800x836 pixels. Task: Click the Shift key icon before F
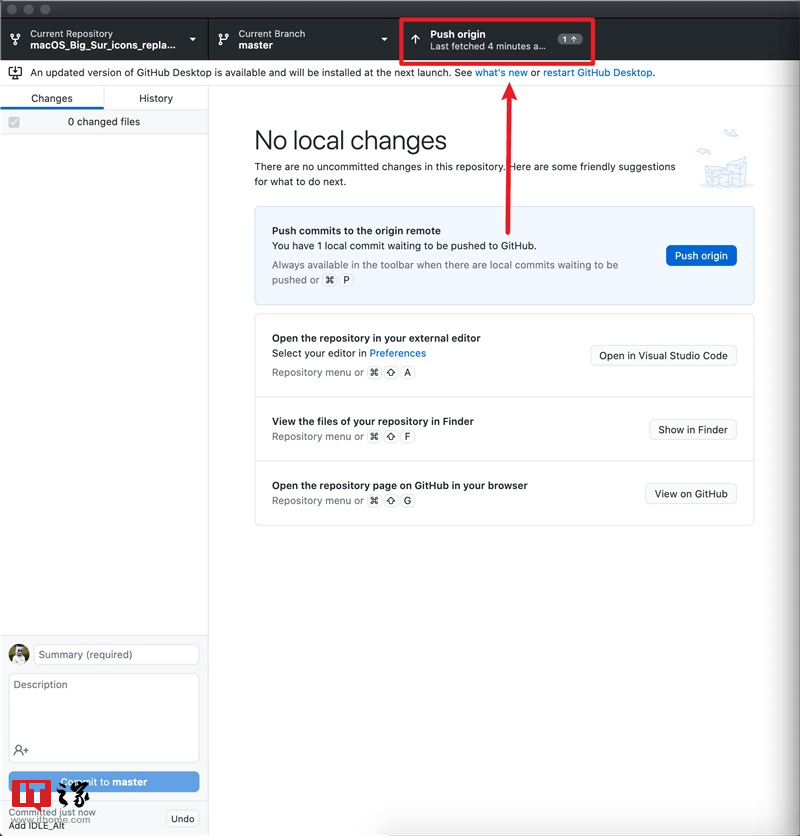(x=391, y=436)
